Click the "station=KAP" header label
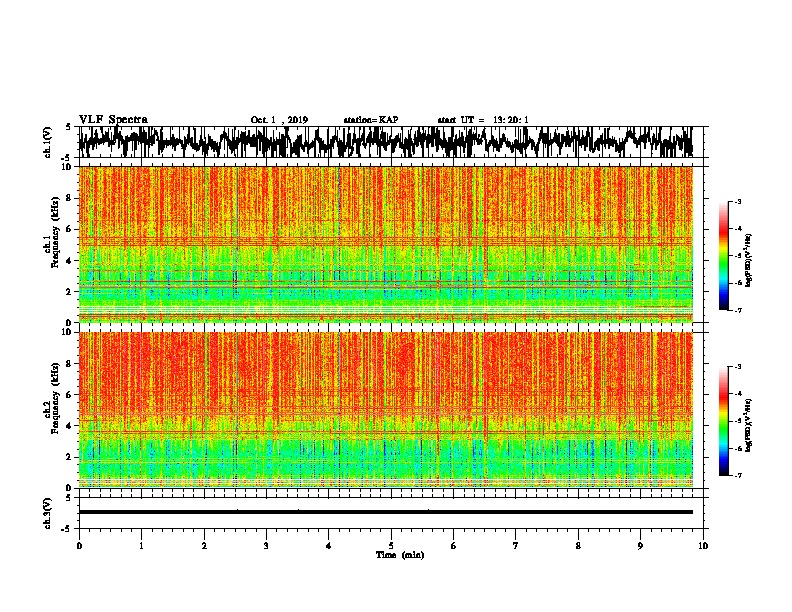The image size is (792, 612). [x=371, y=120]
